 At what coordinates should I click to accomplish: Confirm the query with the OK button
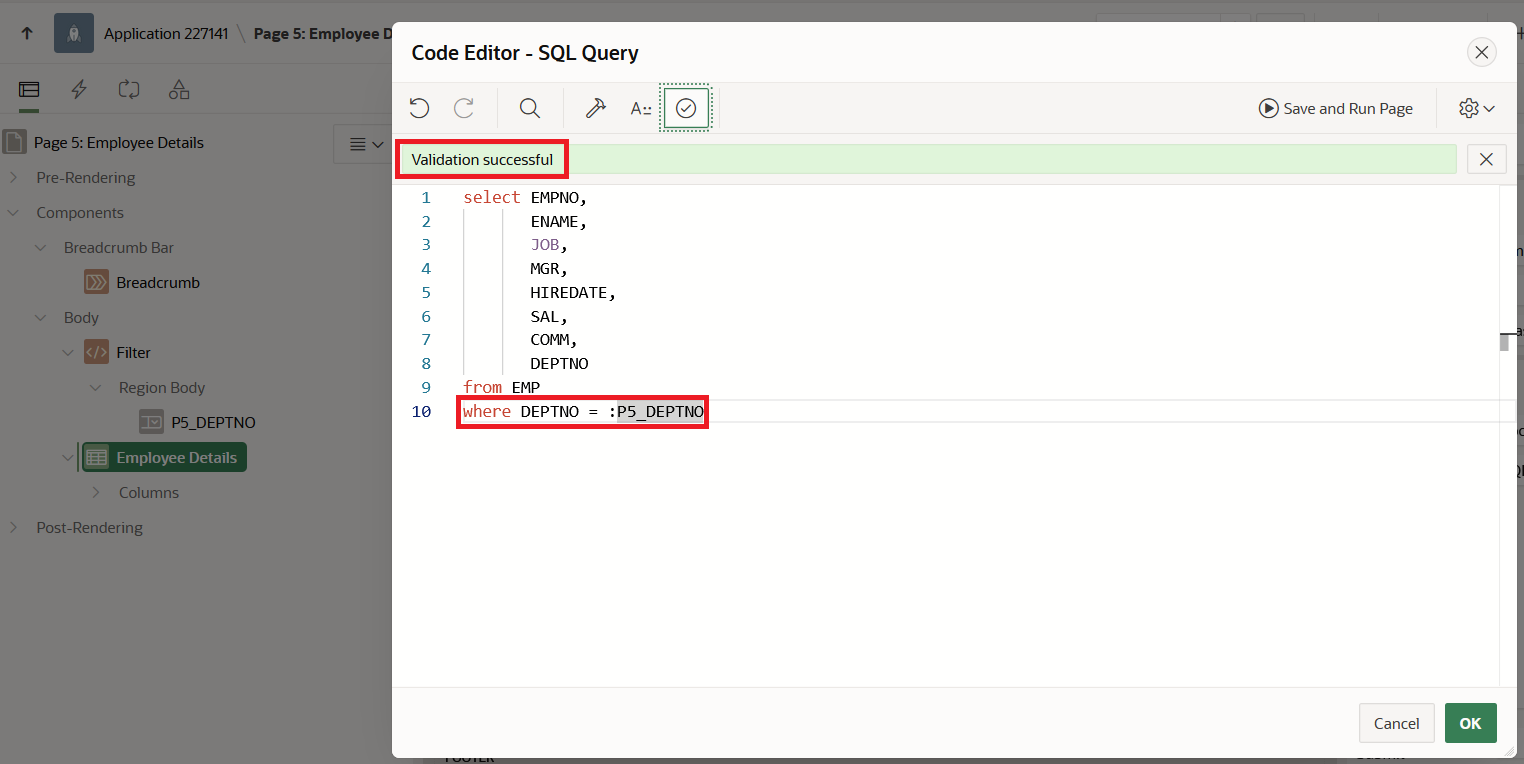1470,722
